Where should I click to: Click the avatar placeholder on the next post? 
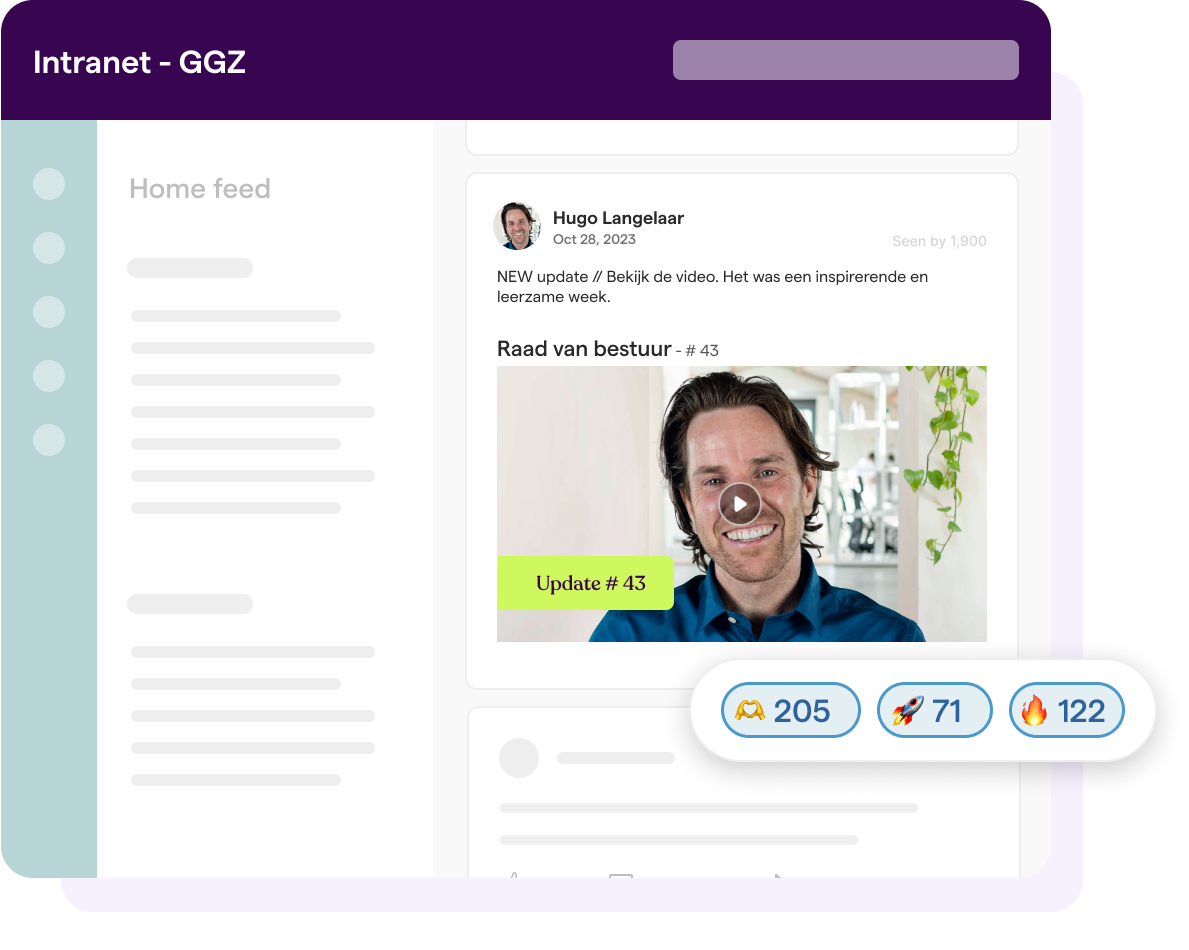tap(519, 757)
